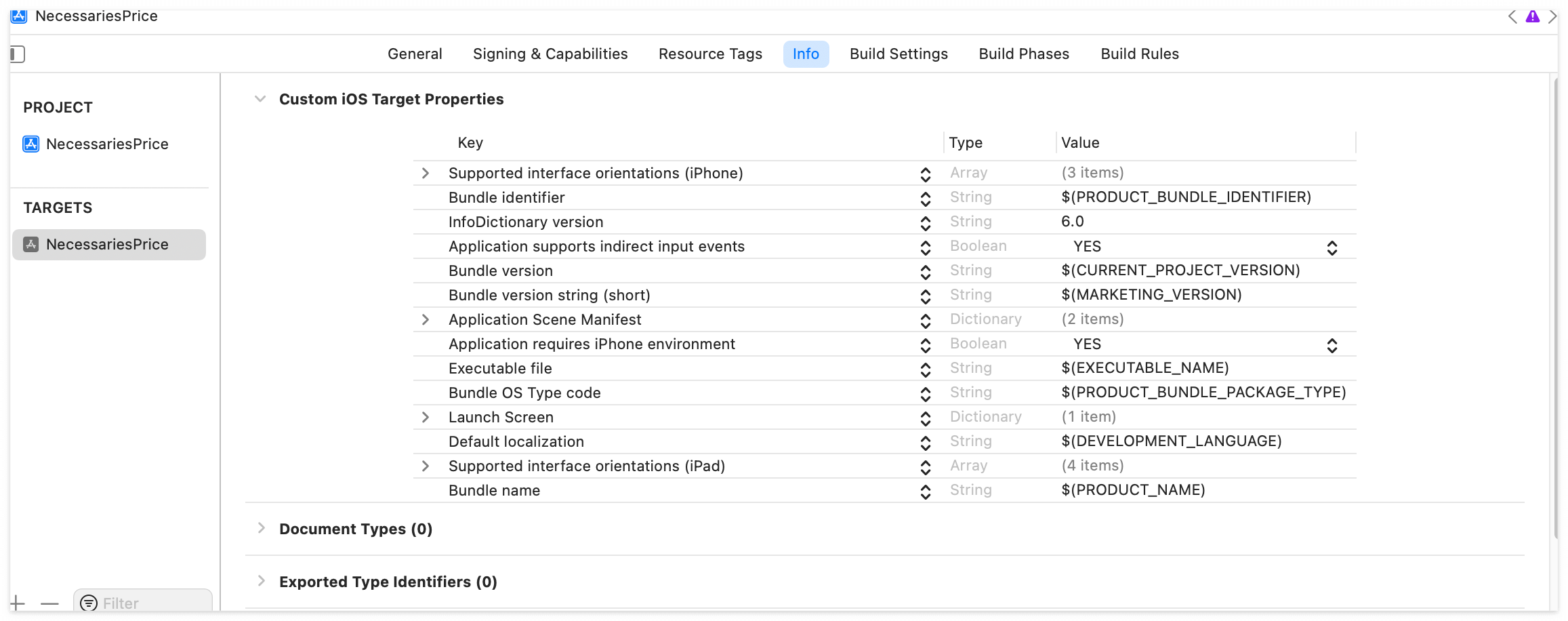This screenshot has height=621, width=1568.
Task: Toggle the indirect input events YES value
Action: point(1332,247)
